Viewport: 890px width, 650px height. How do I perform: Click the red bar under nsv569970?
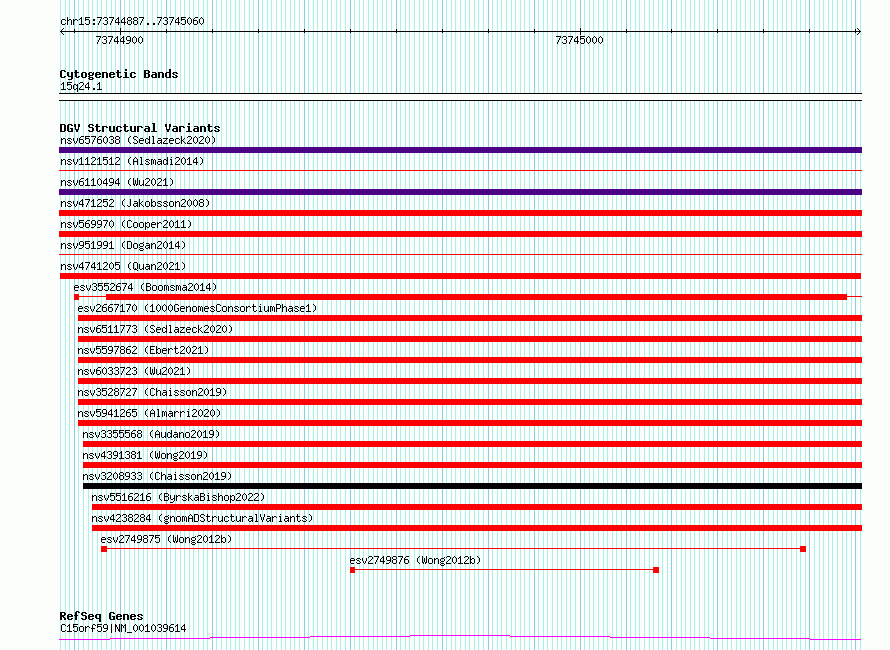460,234
